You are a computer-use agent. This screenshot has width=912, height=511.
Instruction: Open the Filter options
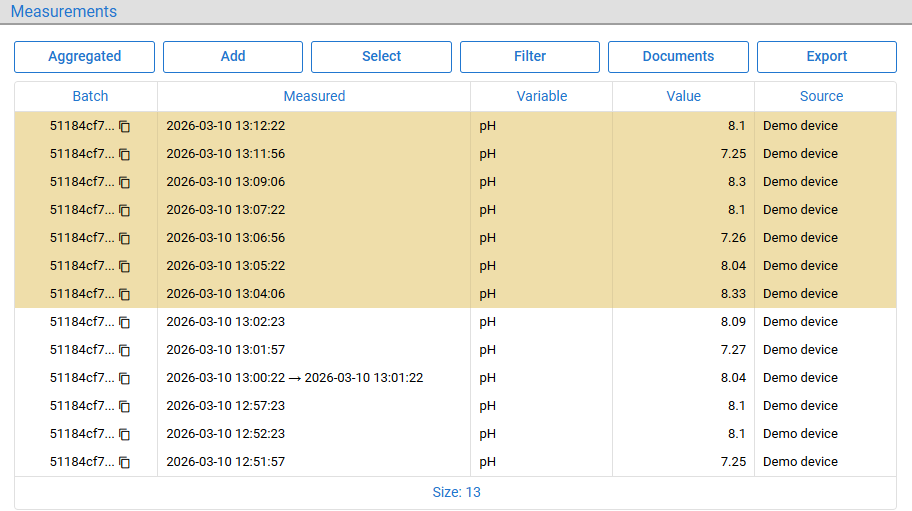pyautogui.click(x=530, y=57)
